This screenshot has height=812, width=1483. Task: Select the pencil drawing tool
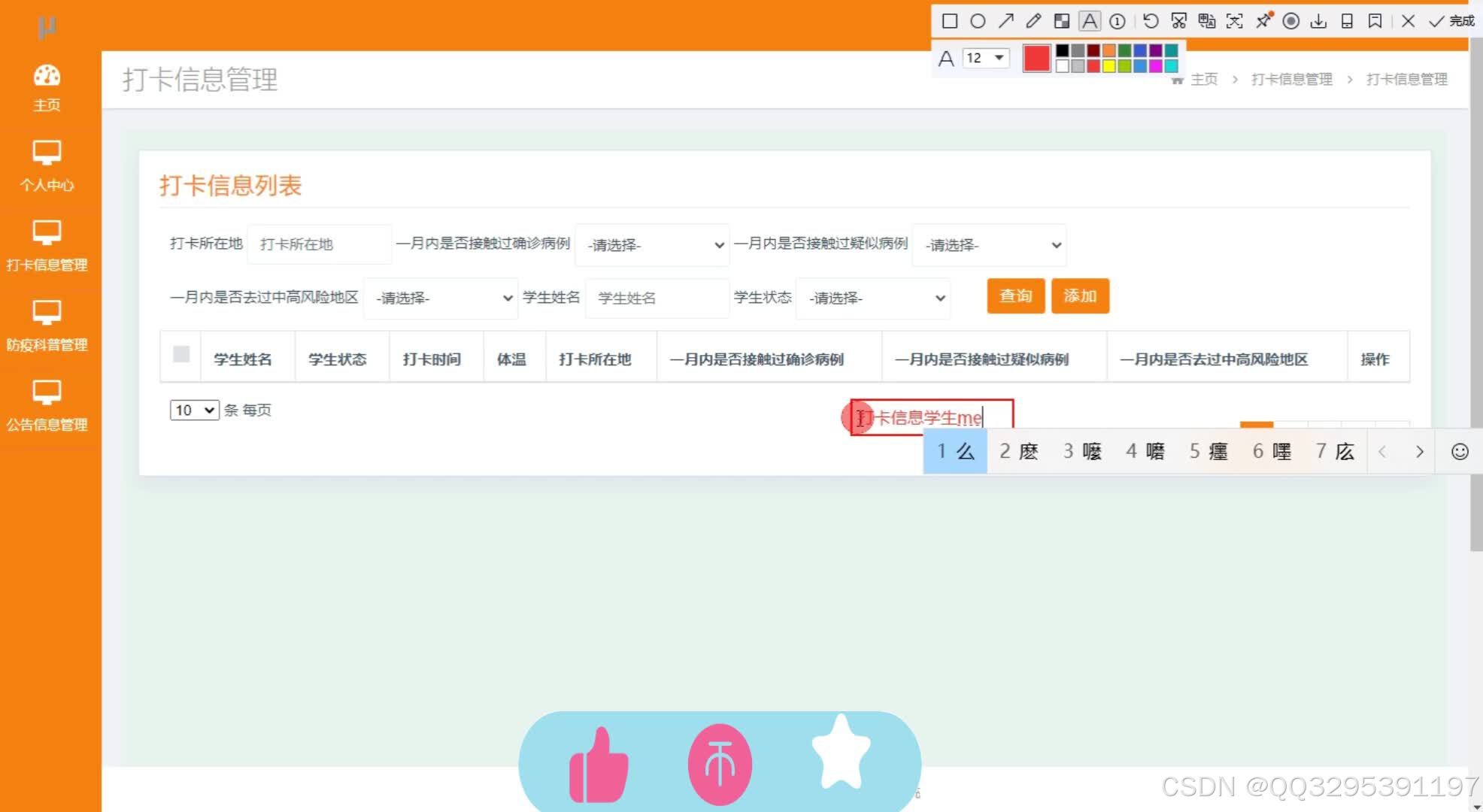click(1033, 21)
